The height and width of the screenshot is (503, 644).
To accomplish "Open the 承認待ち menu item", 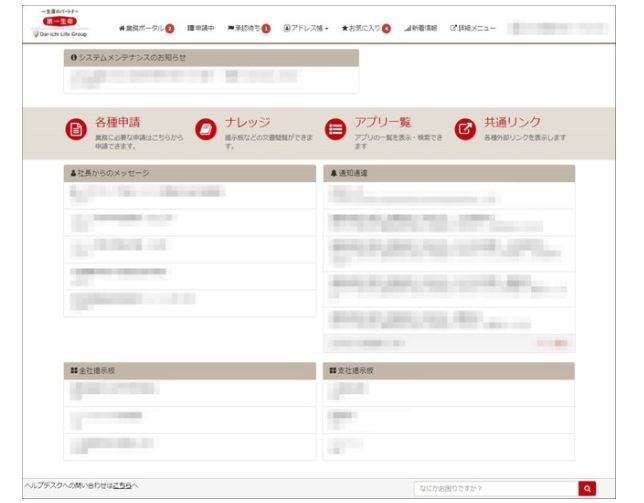I will coord(248,28).
